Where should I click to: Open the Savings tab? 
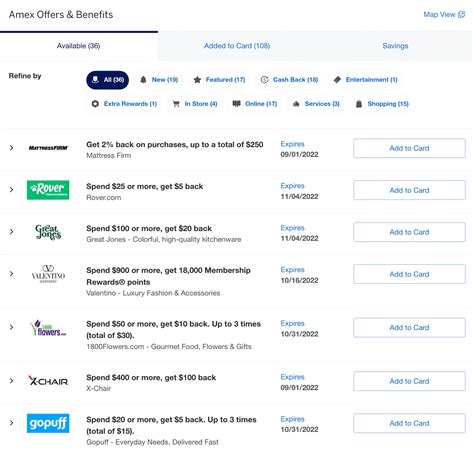[x=395, y=46]
